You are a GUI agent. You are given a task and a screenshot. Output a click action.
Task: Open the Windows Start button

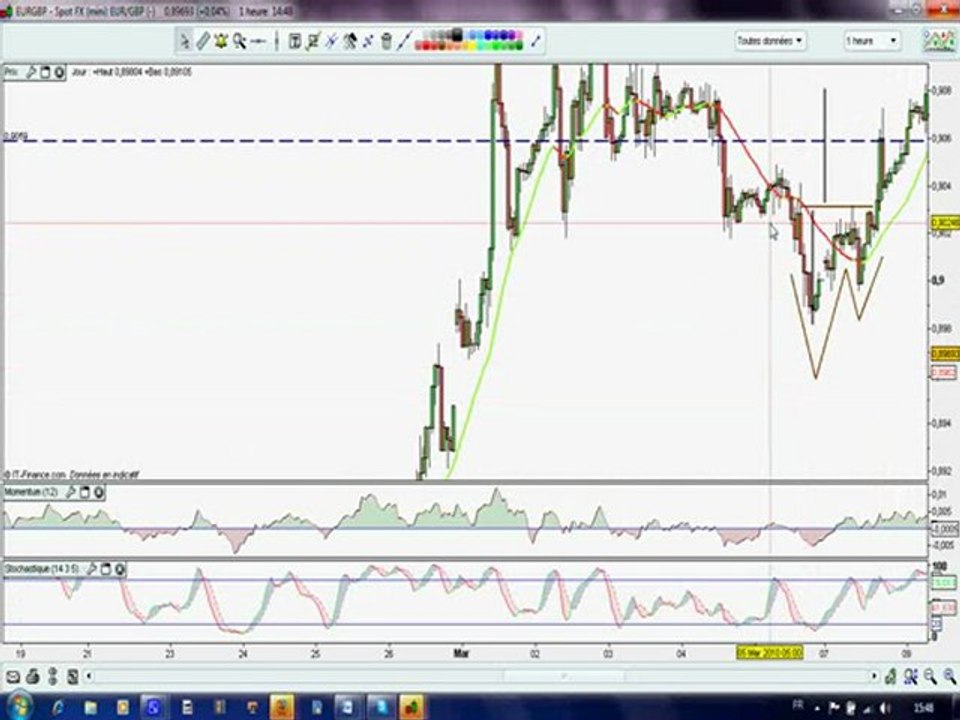(18, 707)
